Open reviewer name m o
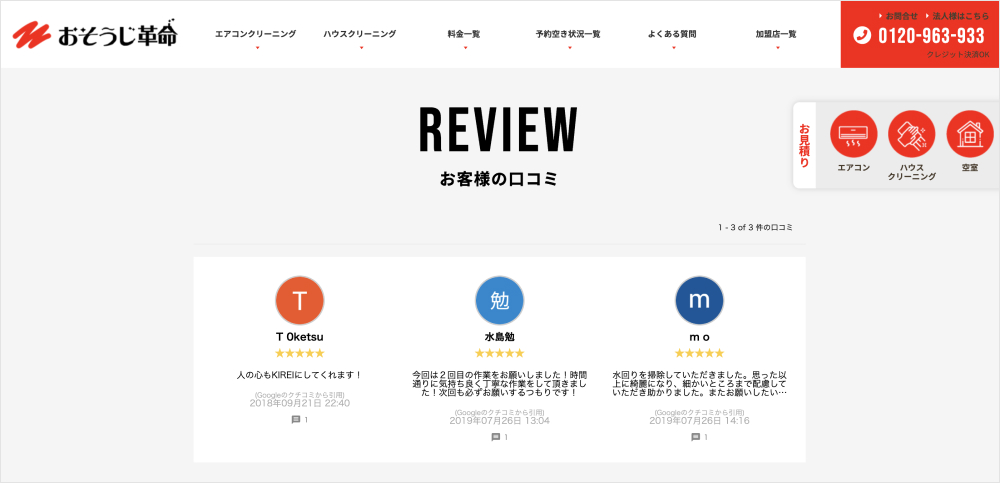The height and width of the screenshot is (483, 1000). click(700, 337)
